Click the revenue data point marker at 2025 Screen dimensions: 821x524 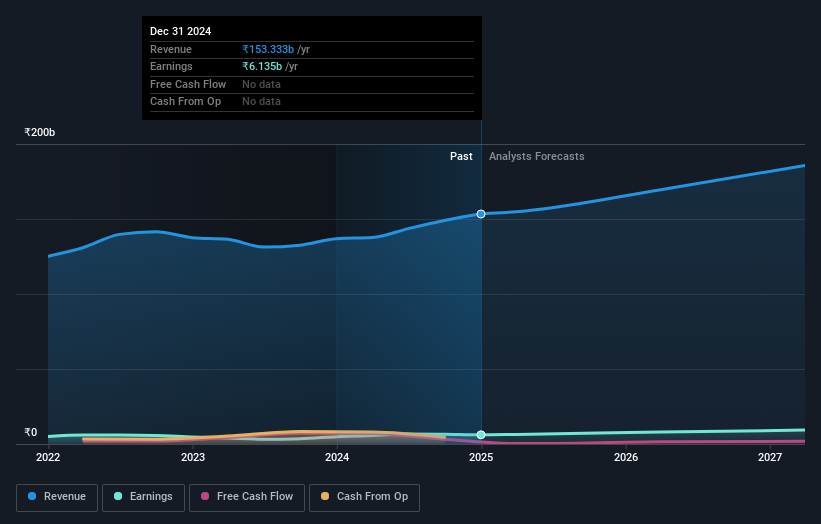[481, 214]
